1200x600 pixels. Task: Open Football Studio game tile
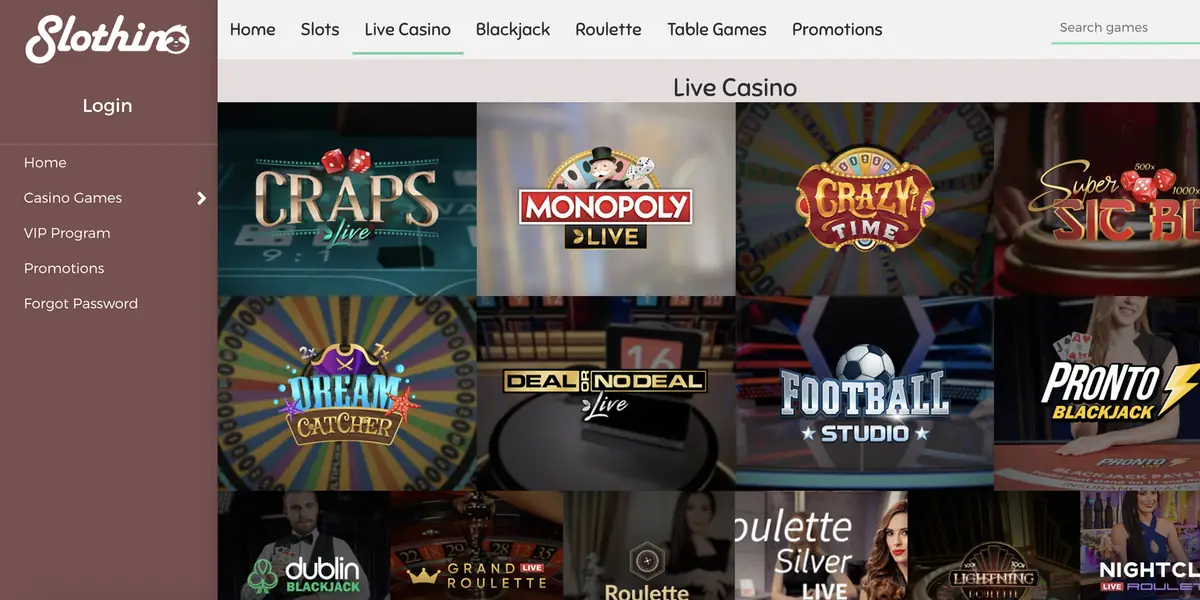click(865, 393)
